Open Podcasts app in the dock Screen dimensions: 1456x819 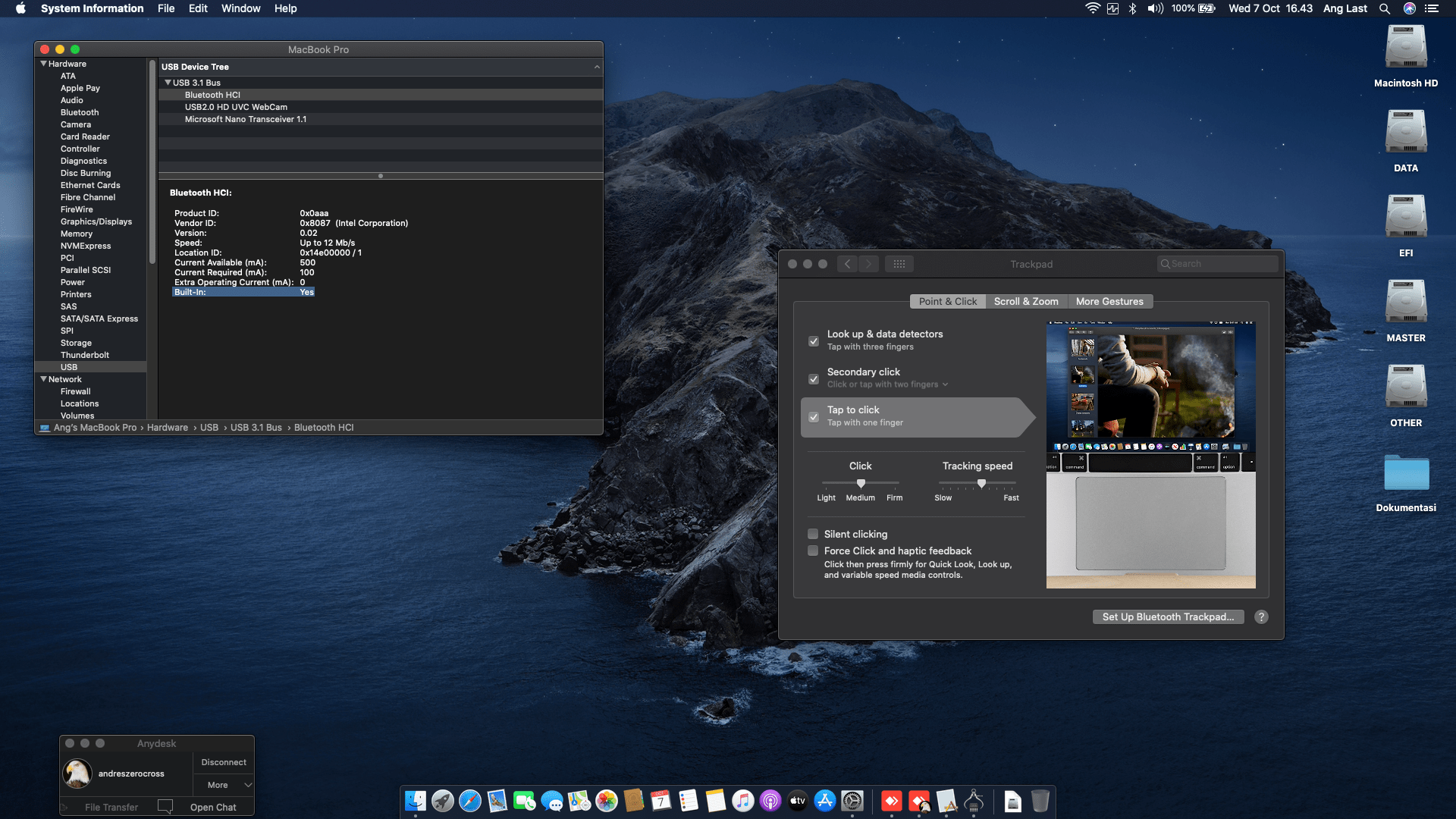(770, 801)
